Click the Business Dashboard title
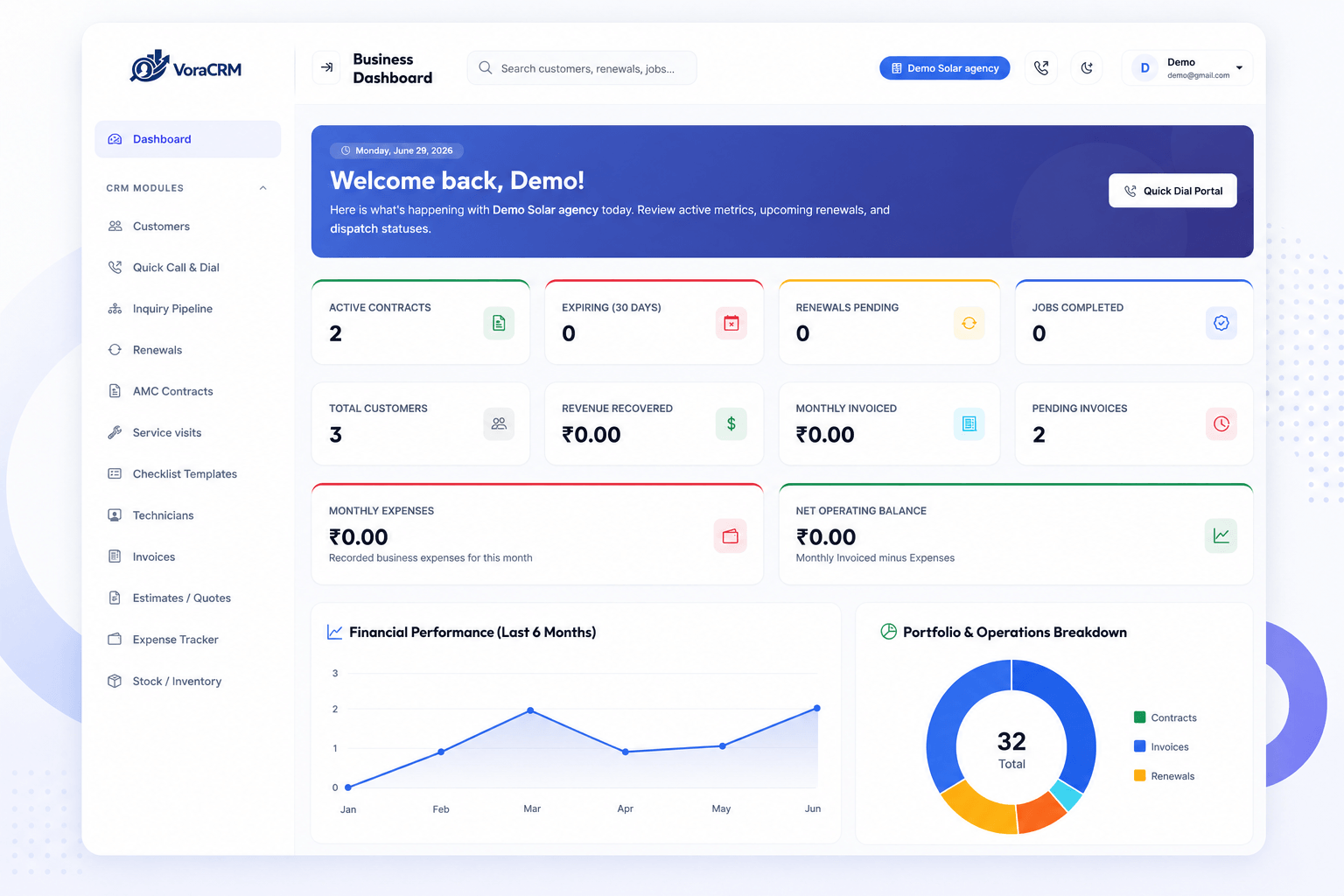This screenshot has width=1344, height=896. tap(393, 68)
